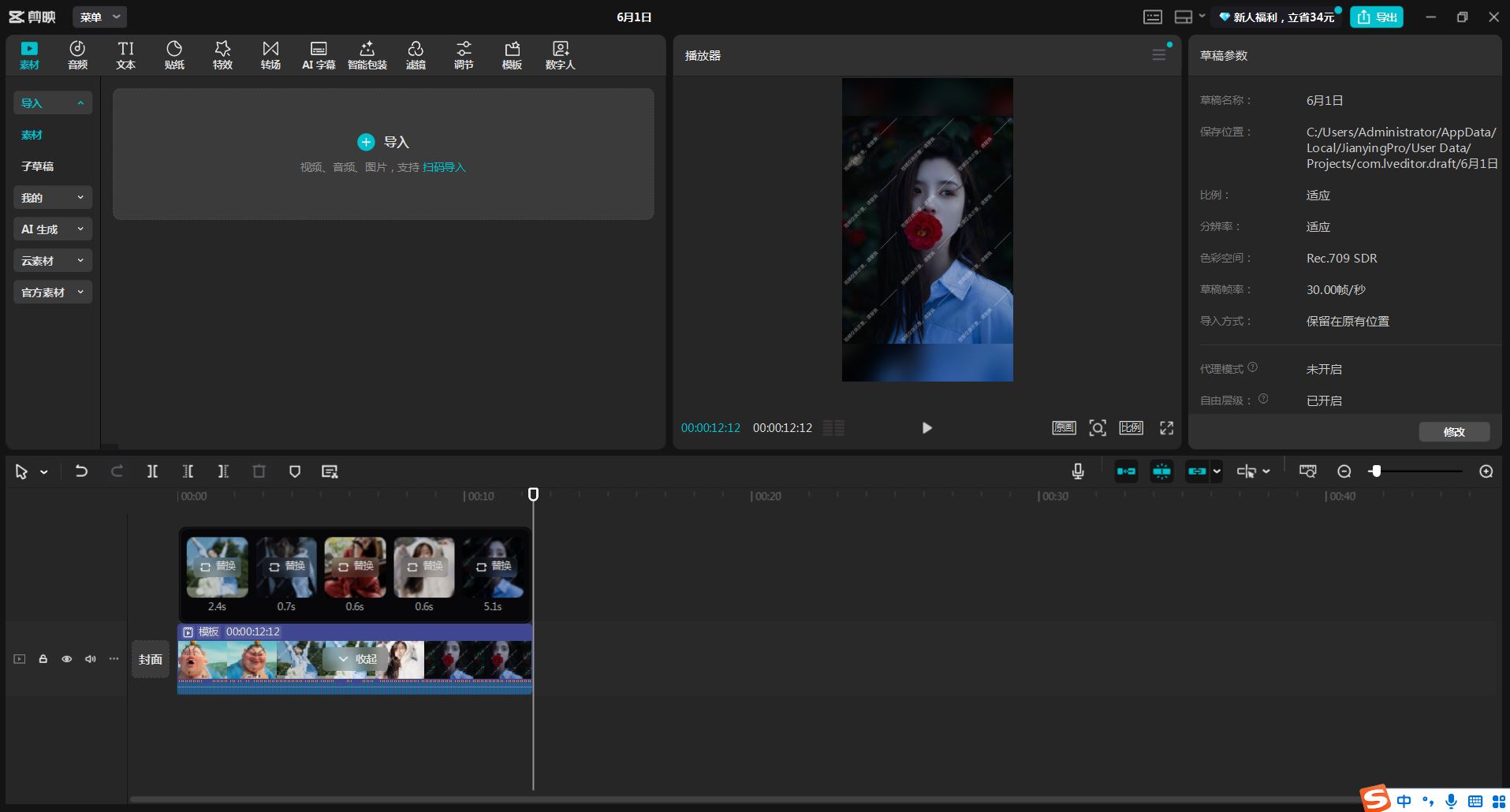This screenshot has height=812, width=1510.
Task: Delete the portion left of playhead
Action: point(188,471)
